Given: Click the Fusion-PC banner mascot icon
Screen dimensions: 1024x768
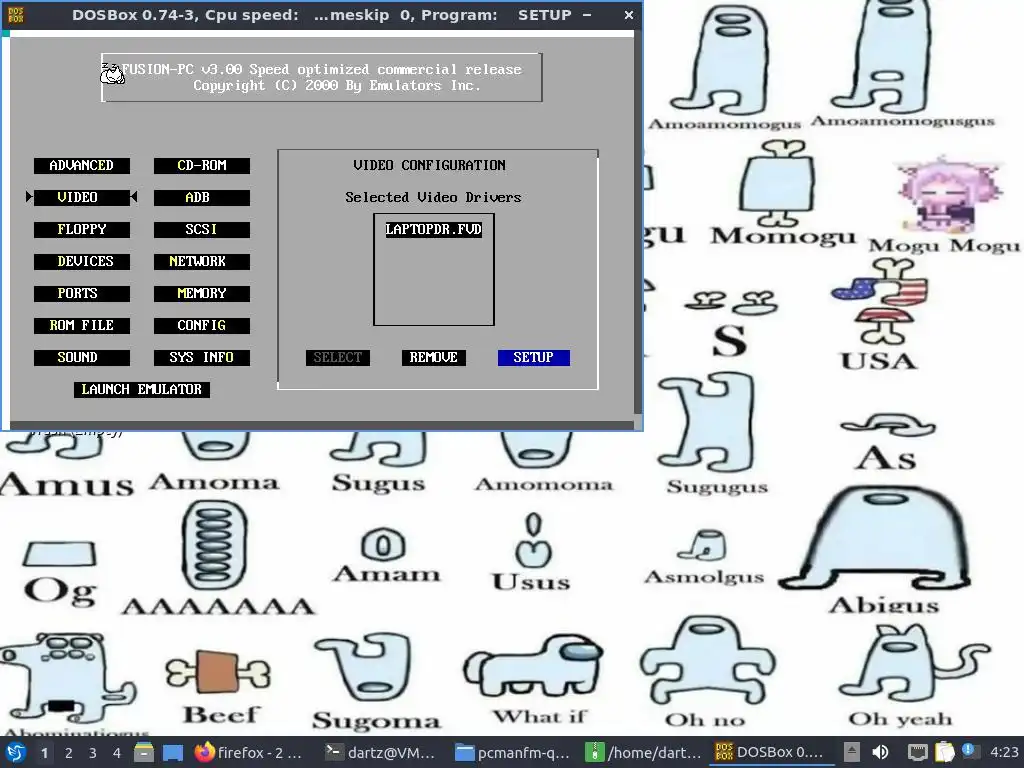Looking at the screenshot, I should pos(112,74).
